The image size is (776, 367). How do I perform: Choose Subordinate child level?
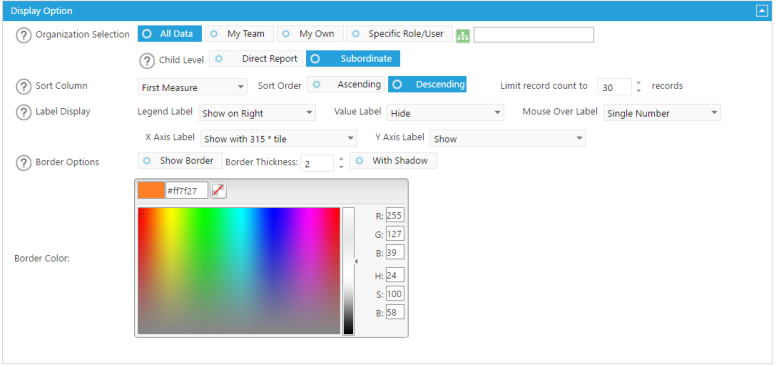[x=353, y=59]
